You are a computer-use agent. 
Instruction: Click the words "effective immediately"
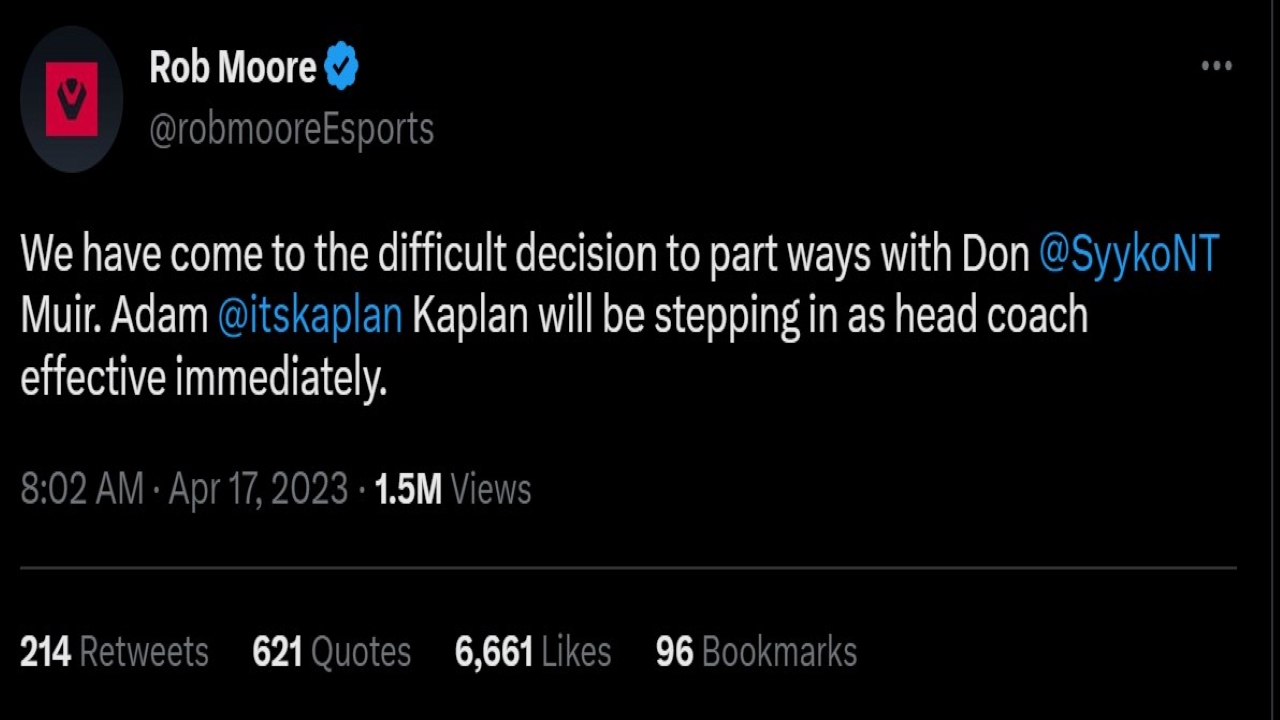[x=203, y=378]
